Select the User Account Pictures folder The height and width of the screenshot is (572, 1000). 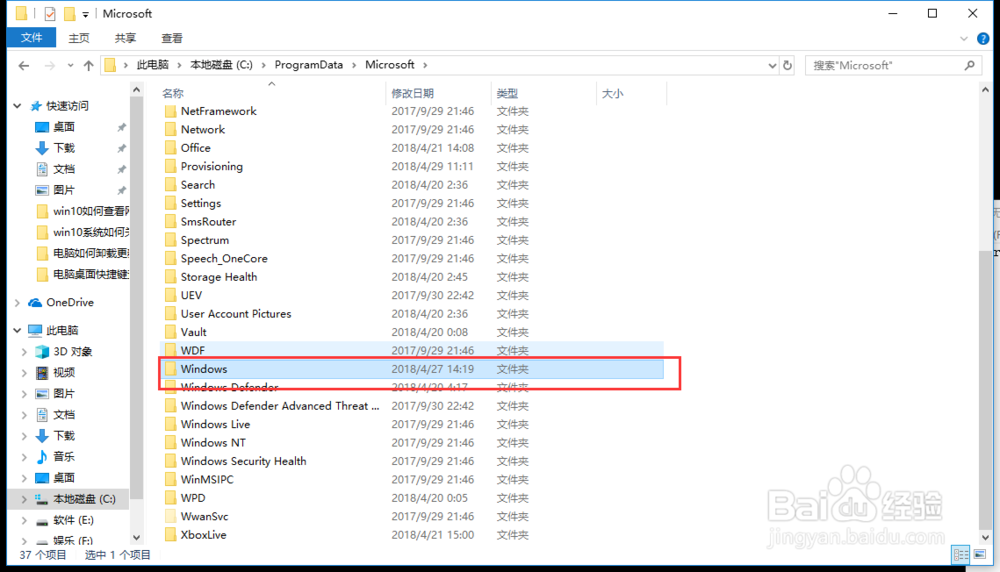pyautogui.click(x=236, y=314)
